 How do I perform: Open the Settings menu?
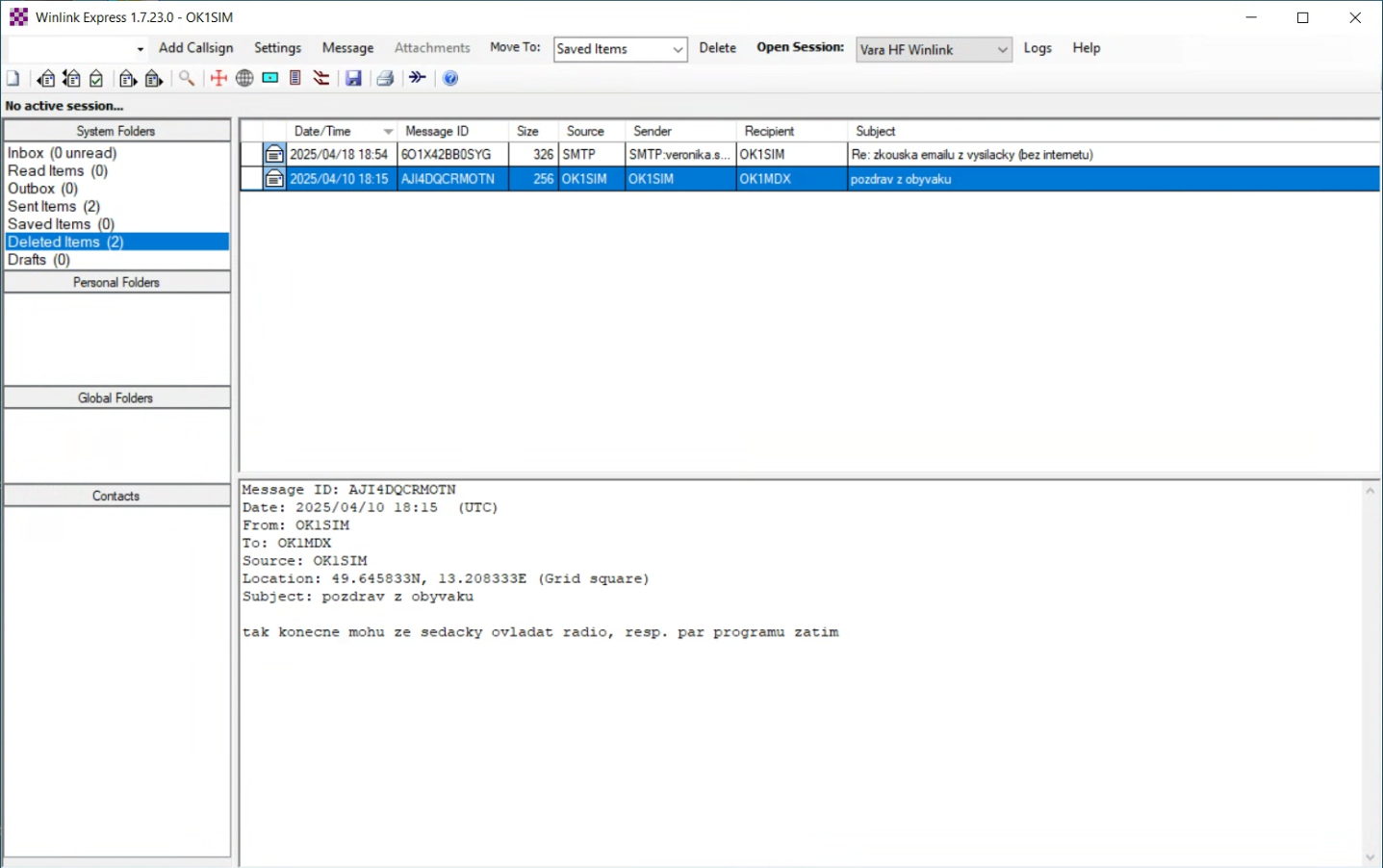coord(278,48)
